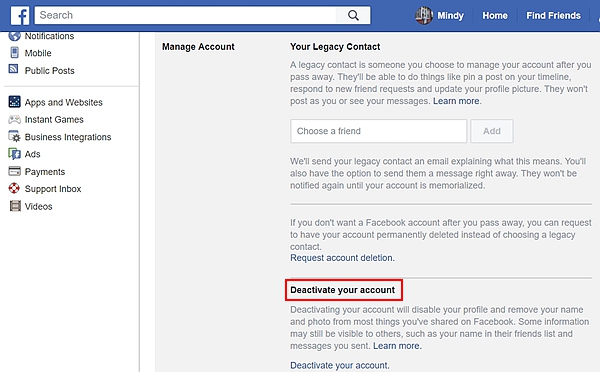
Task: Open Notifications settings in sidebar
Action: tap(49, 36)
